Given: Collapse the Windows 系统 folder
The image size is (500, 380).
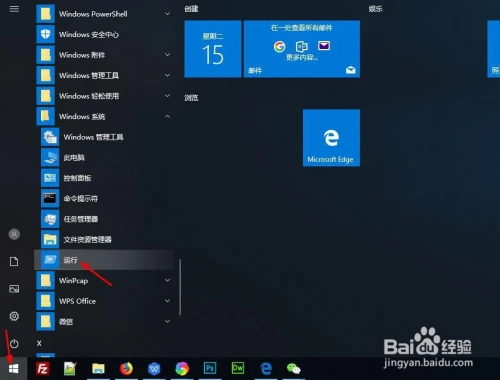Looking at the screenshot, I should pyautogui.click(x=104, y=116).
